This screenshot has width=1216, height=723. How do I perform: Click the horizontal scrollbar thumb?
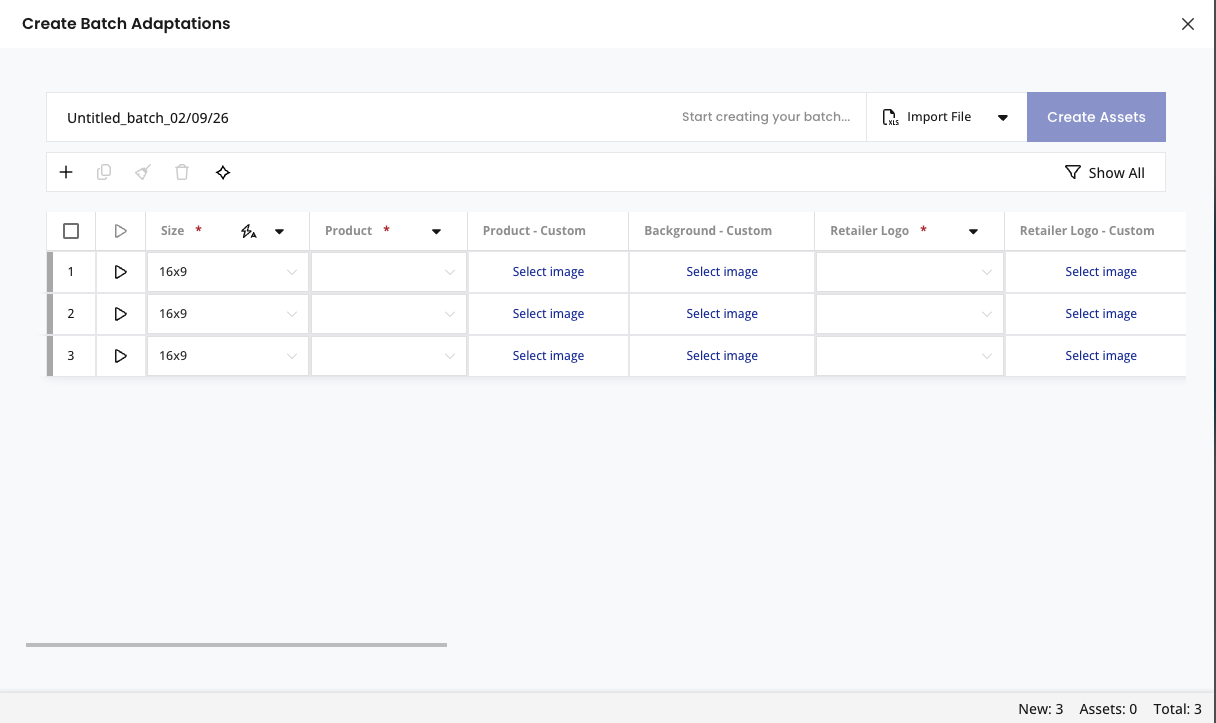[x=236, y=645]
